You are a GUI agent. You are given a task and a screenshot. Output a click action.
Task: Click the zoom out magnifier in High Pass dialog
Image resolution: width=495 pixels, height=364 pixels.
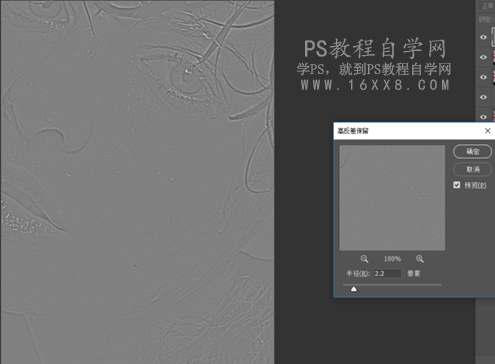pyautogui.click(x=364, y=259)
